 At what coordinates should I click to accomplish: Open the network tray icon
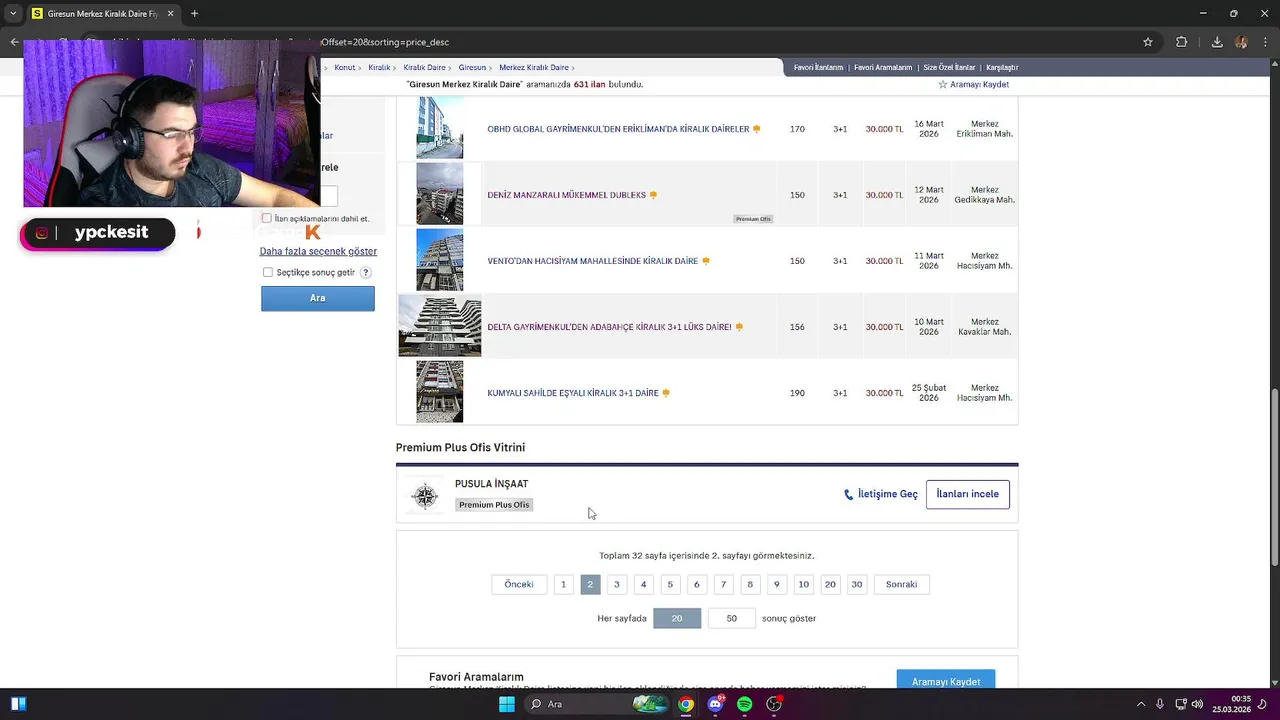pos(1181,704)
